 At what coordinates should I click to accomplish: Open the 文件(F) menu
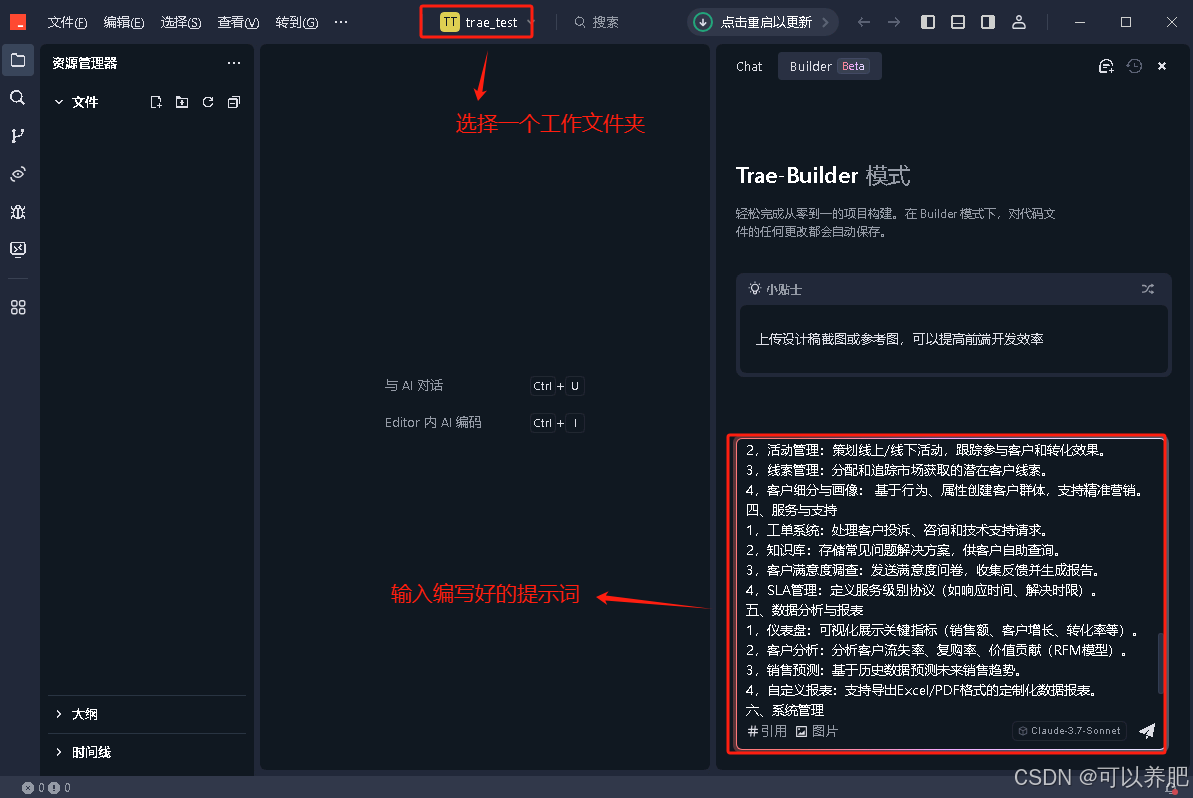point(67,22)
